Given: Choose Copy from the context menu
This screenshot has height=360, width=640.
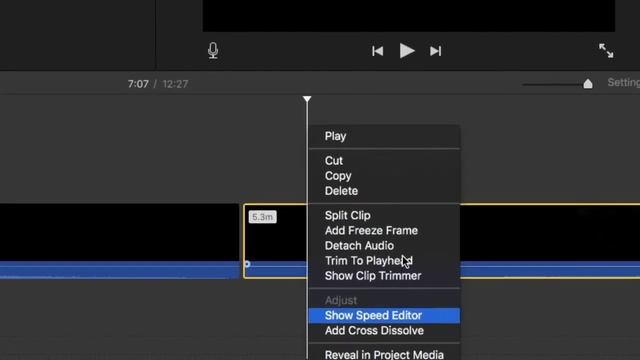Looking at the screenshot, I should tap(384, 176).
